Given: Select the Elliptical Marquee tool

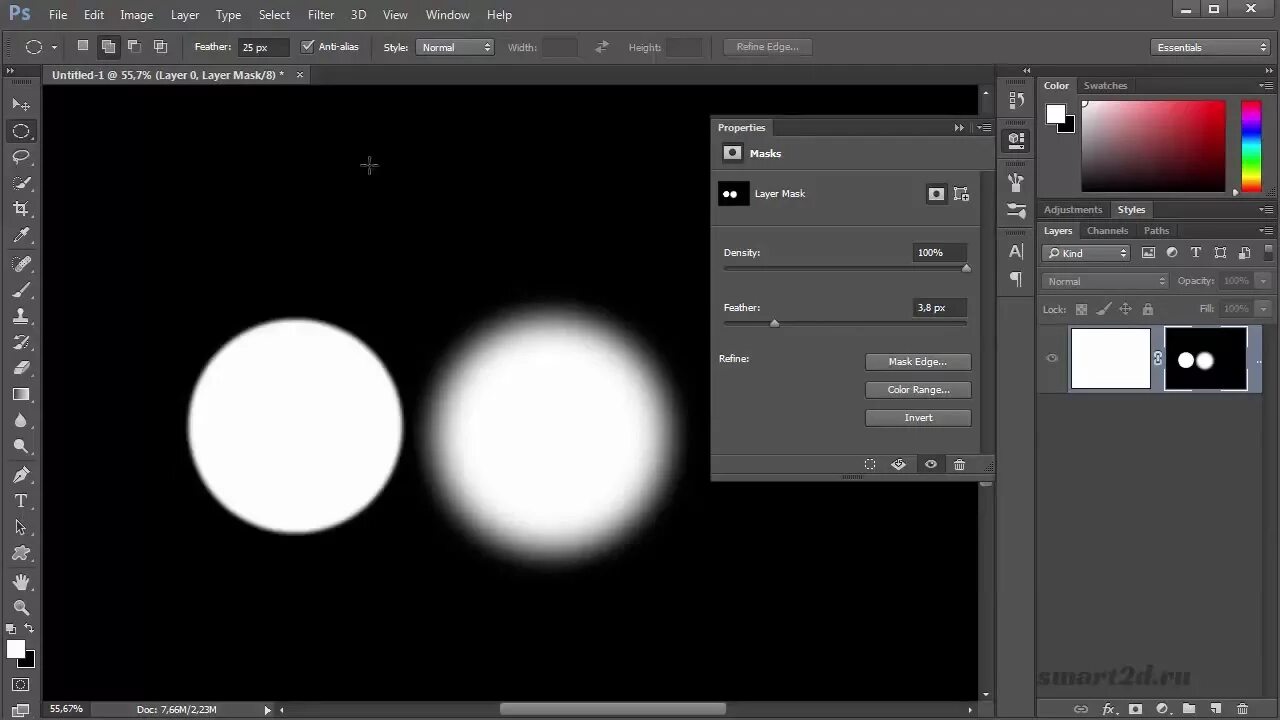Looking at the screenshot, I should point(22,131).
